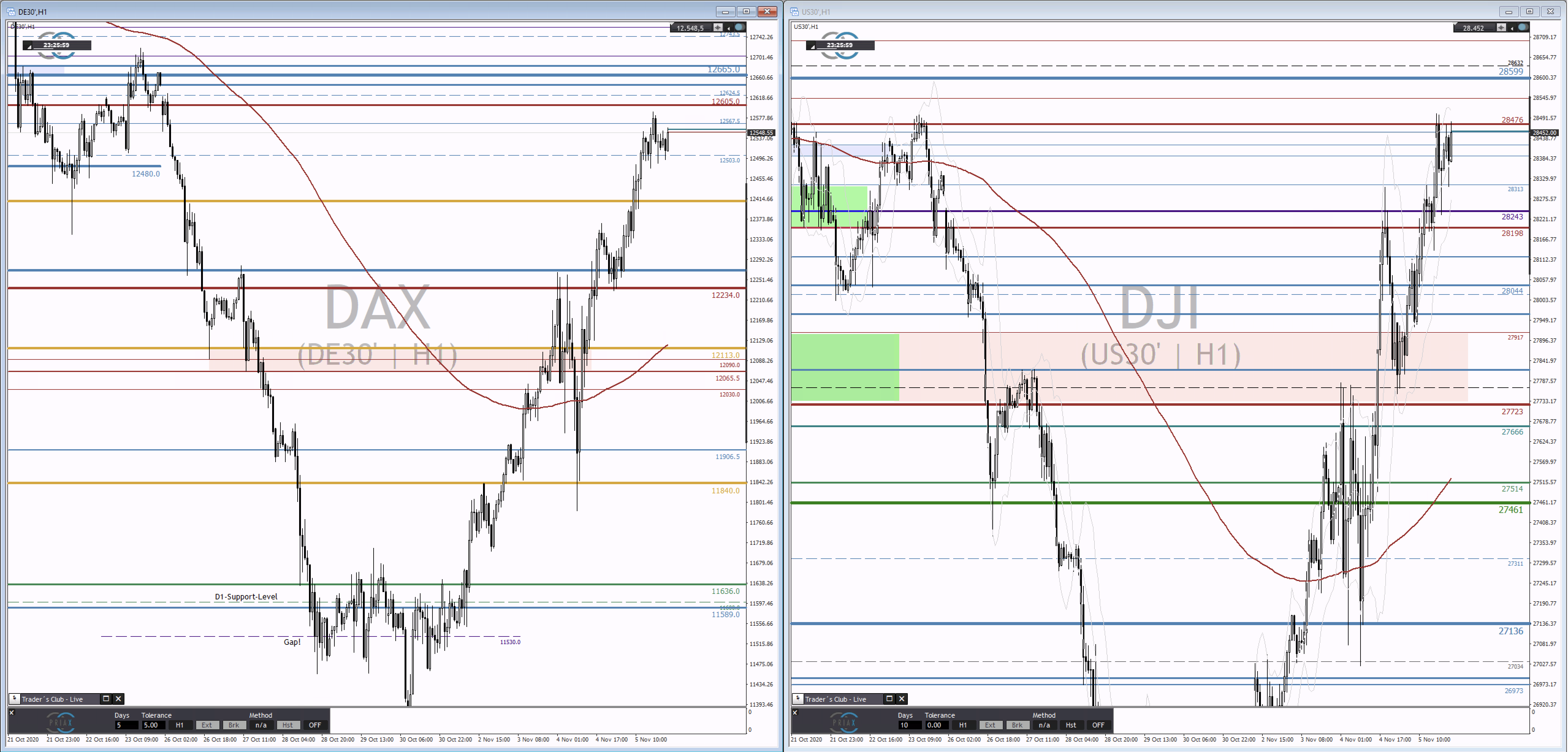Collapse the US30 price panel with left arrow
The height and width of the screenshot is (752, 1568).
pyautogui.click(x=1511, y=28)
